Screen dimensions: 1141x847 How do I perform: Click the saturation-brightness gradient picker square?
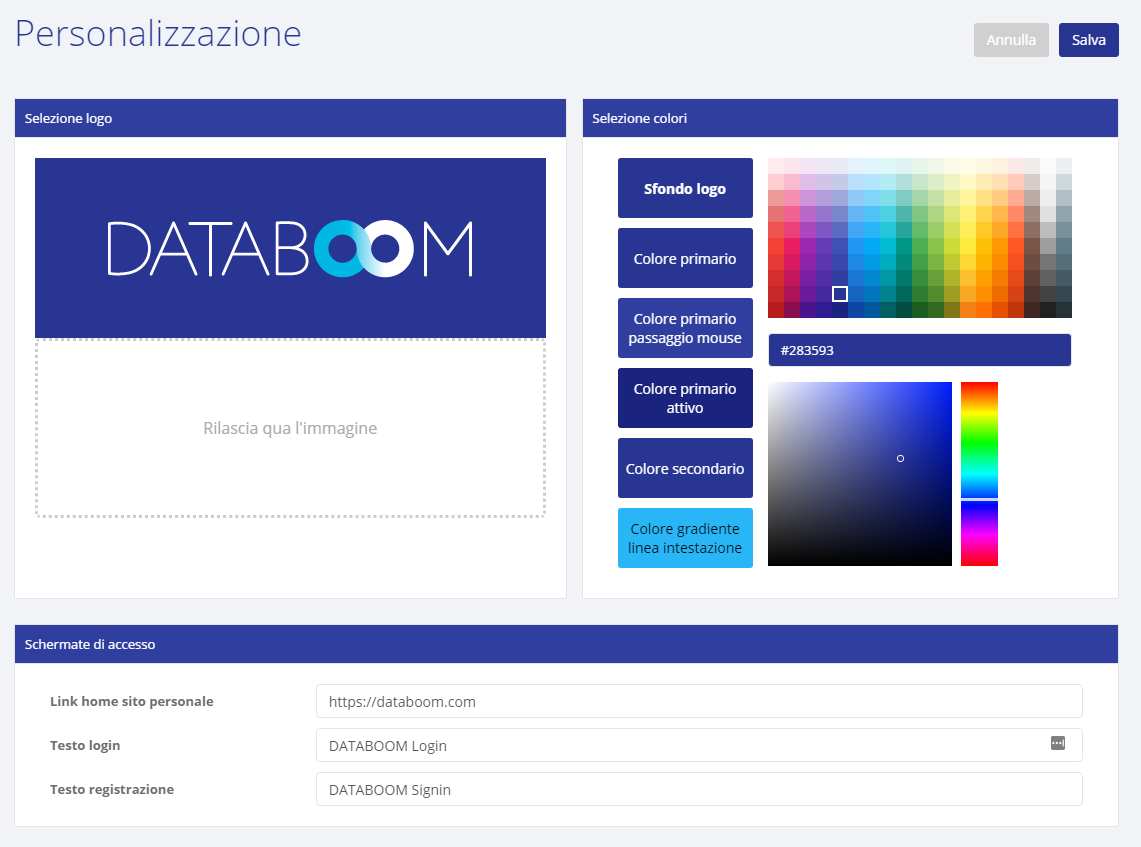click(x=859, y=474)
